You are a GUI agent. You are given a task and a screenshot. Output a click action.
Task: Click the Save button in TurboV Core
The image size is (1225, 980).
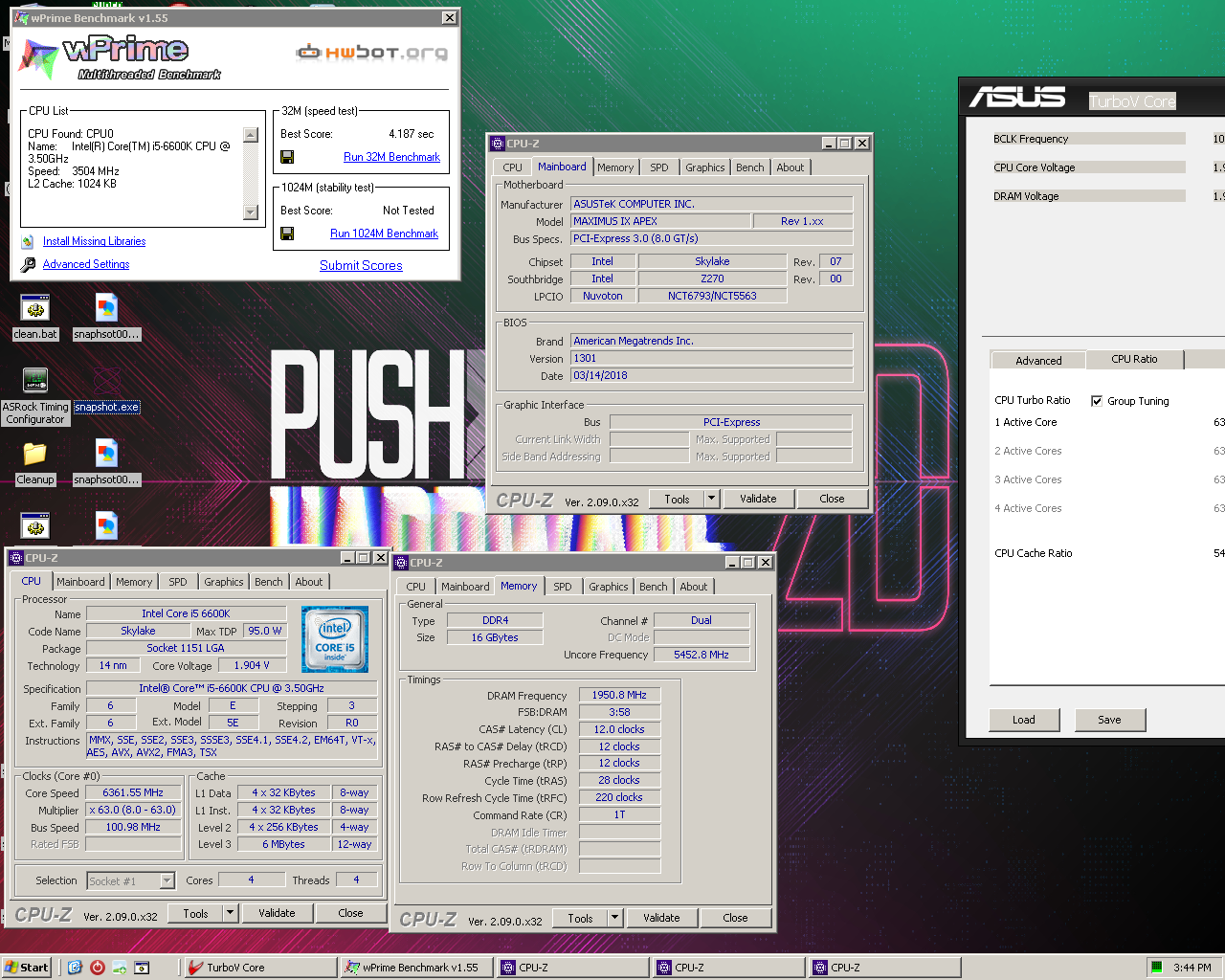(1109, 720)
